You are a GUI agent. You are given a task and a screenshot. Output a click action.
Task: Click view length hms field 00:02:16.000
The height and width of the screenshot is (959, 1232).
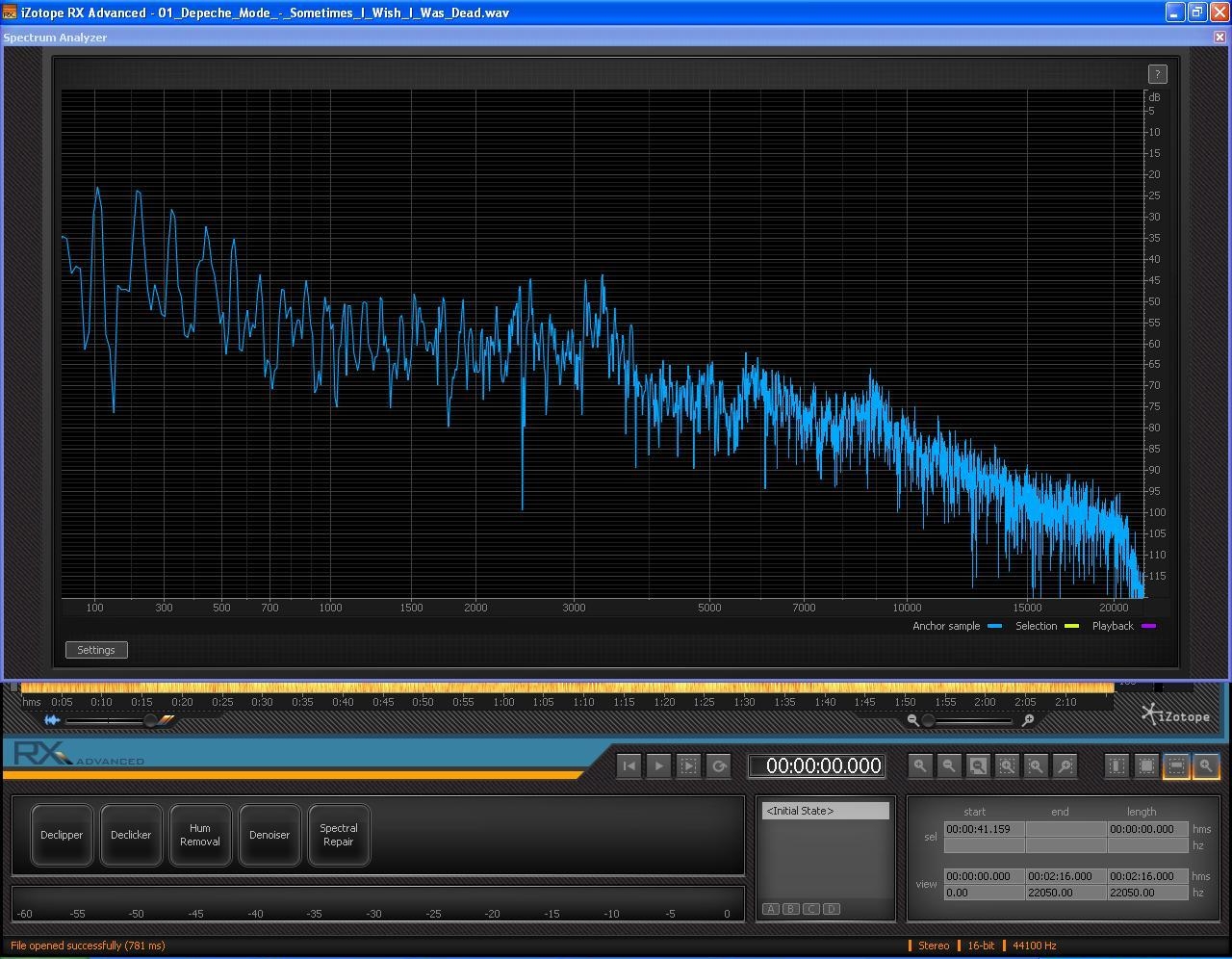pos(1147,876)
